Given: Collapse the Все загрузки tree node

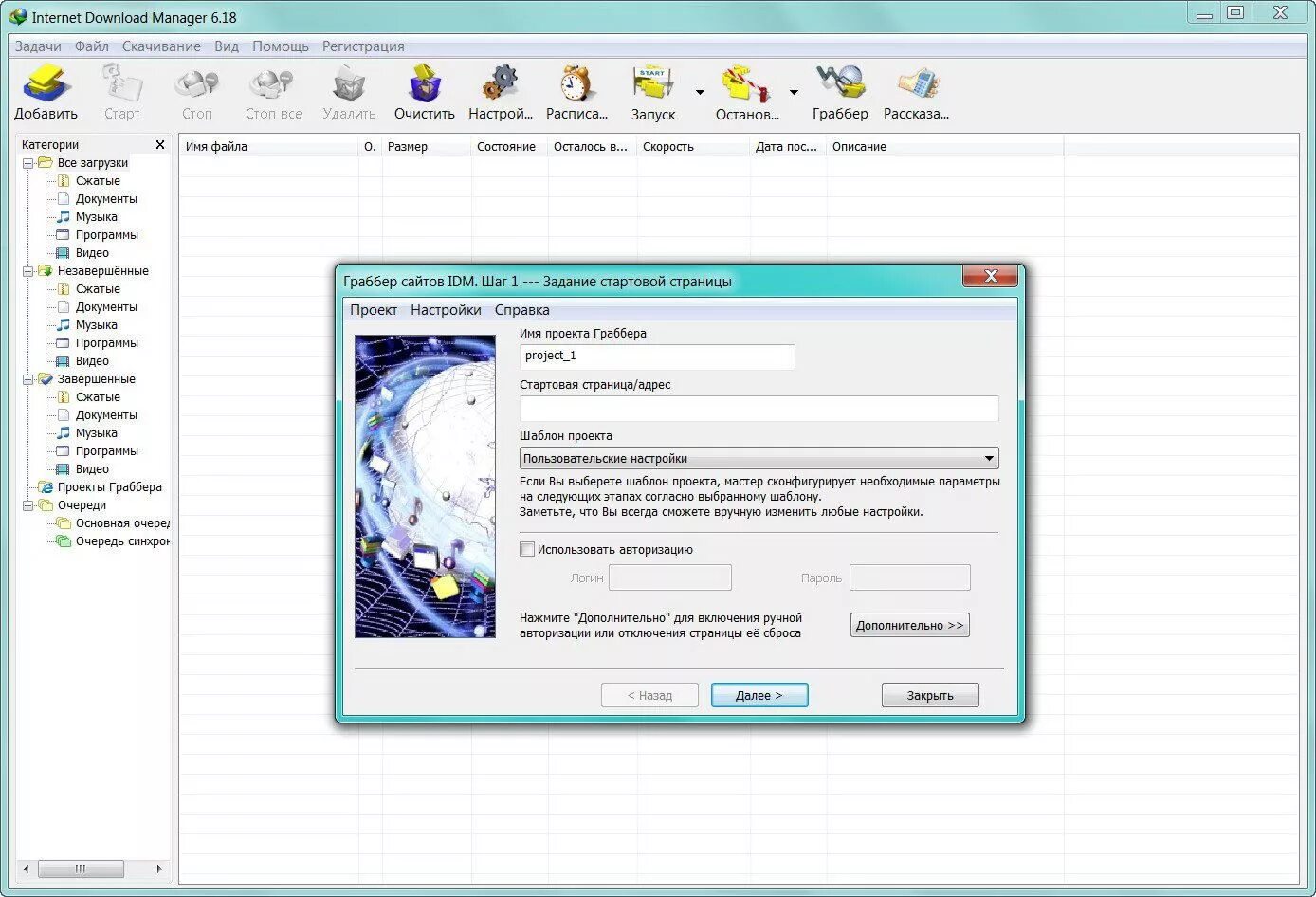Looking at the screenshot, I should pos(27,163).
